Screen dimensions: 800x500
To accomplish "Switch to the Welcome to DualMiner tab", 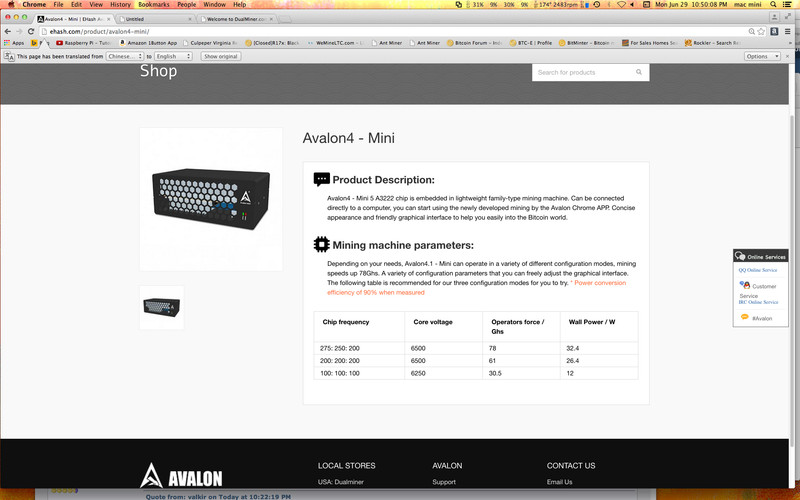I will click(237, 19).
